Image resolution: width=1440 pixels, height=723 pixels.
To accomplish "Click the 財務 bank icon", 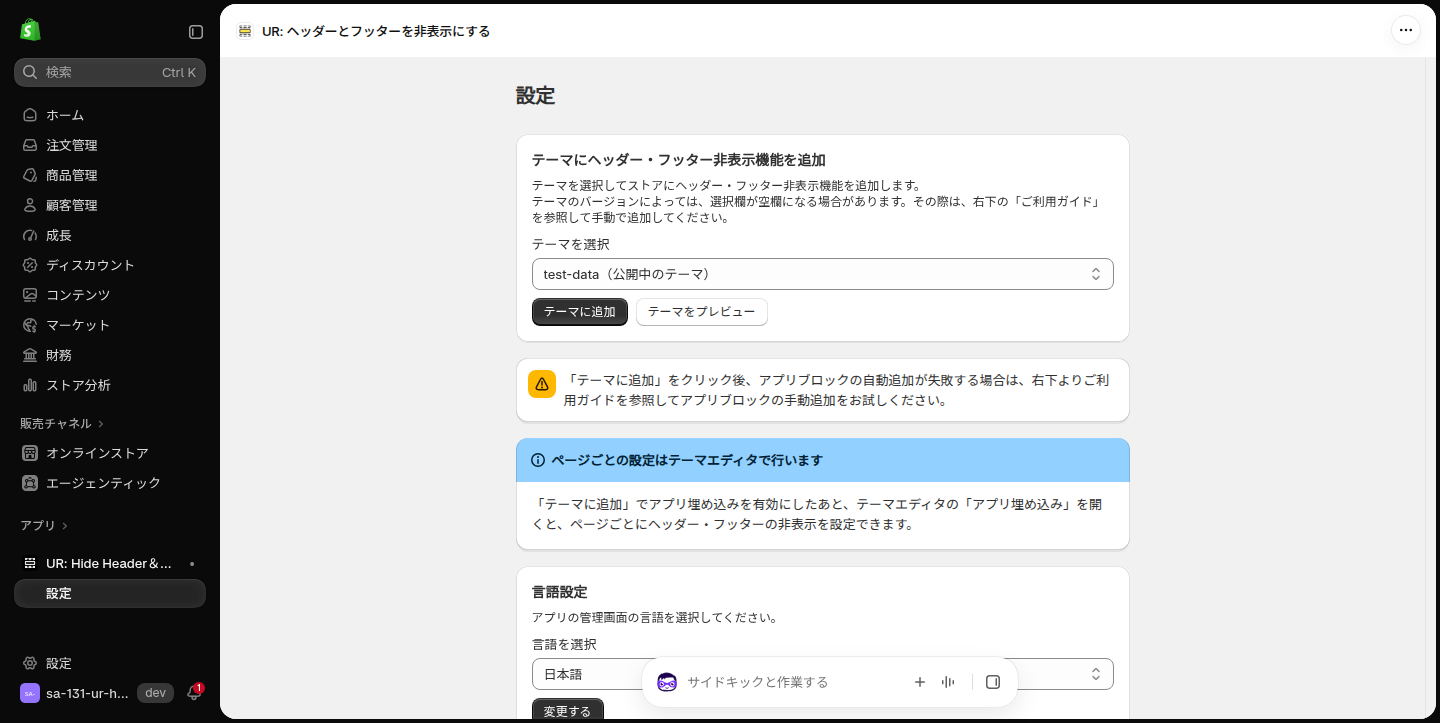I will coord(30,355).
